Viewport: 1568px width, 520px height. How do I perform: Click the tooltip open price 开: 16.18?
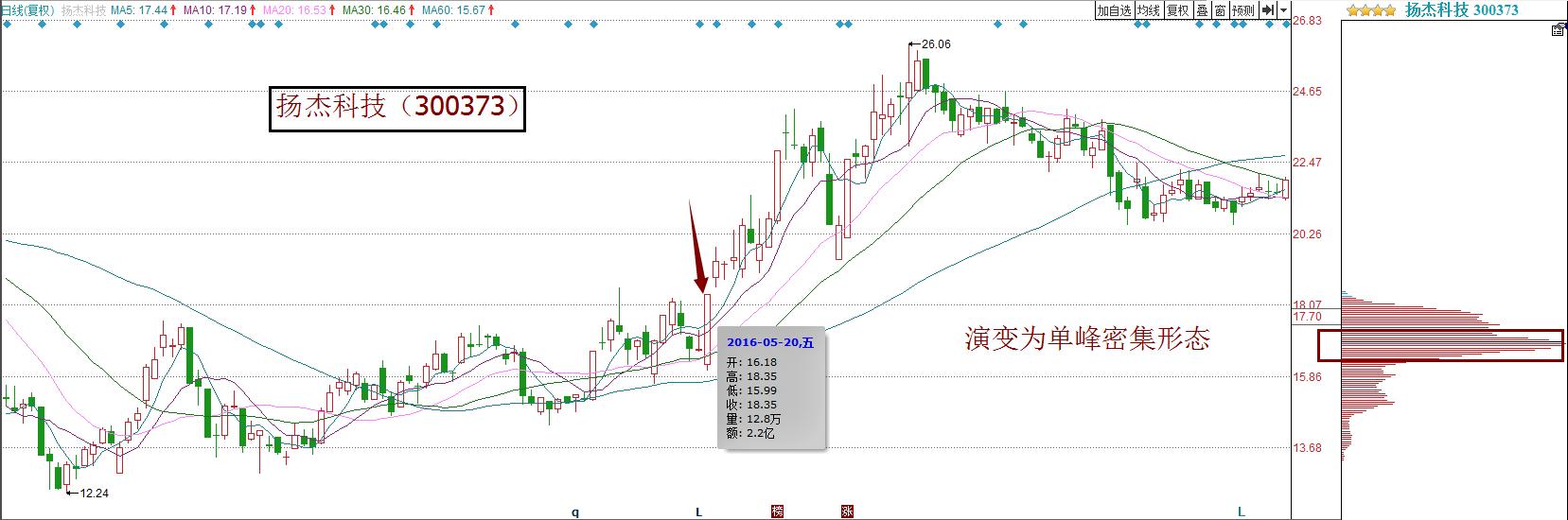point(751,362)
